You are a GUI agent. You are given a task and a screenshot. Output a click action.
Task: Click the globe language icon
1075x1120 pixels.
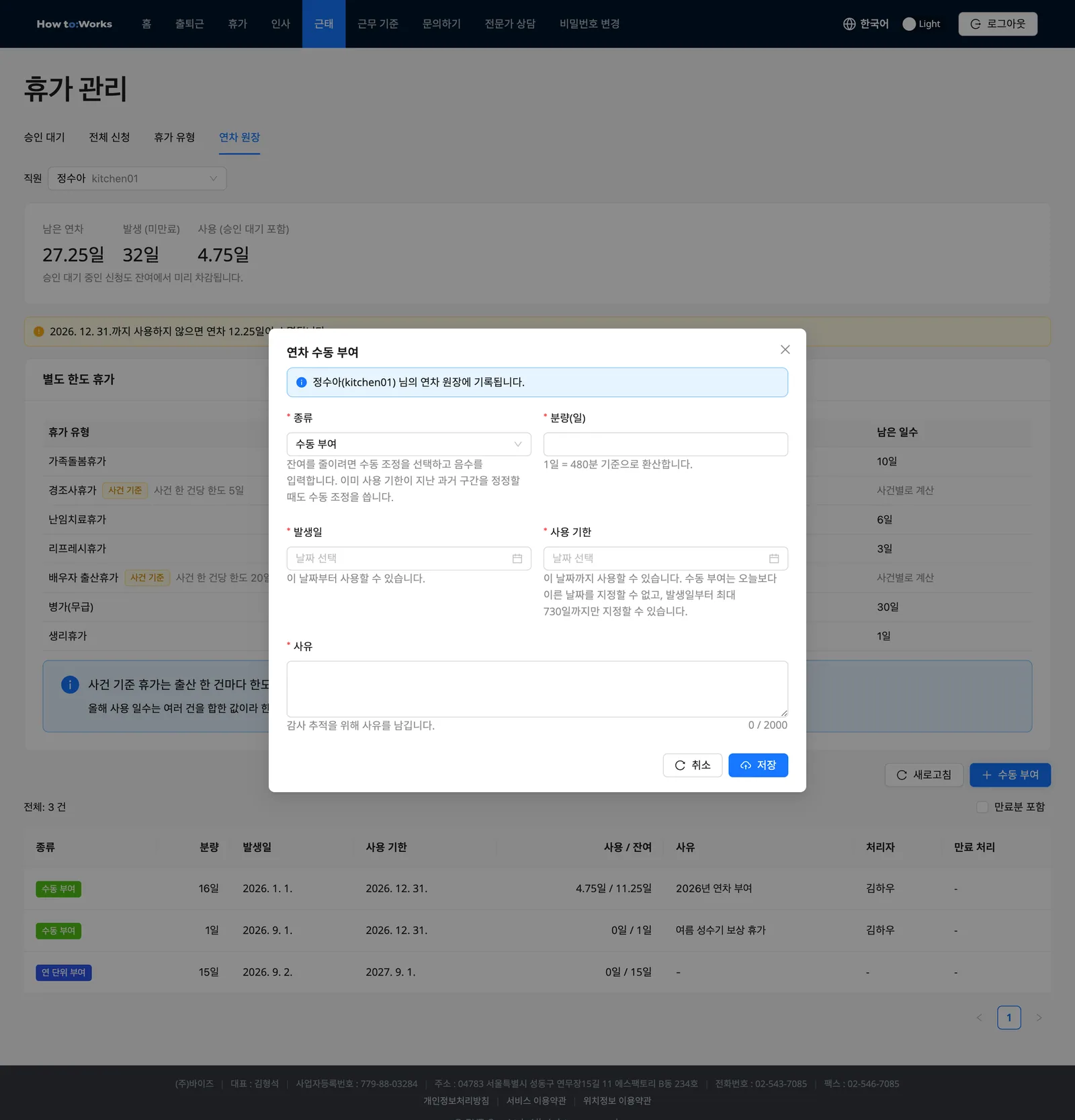849,24
